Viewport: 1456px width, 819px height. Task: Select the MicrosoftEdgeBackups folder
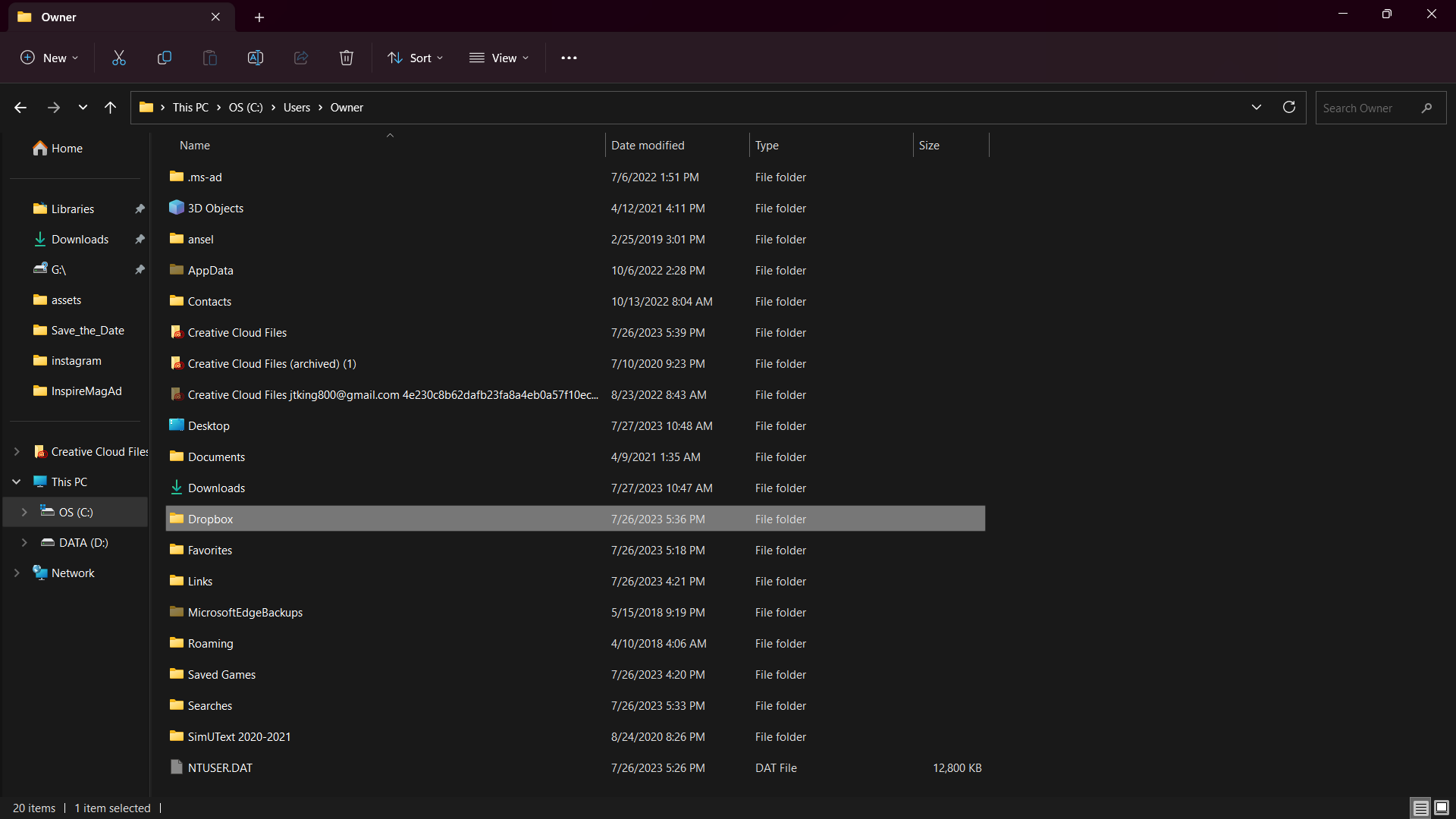576,612
